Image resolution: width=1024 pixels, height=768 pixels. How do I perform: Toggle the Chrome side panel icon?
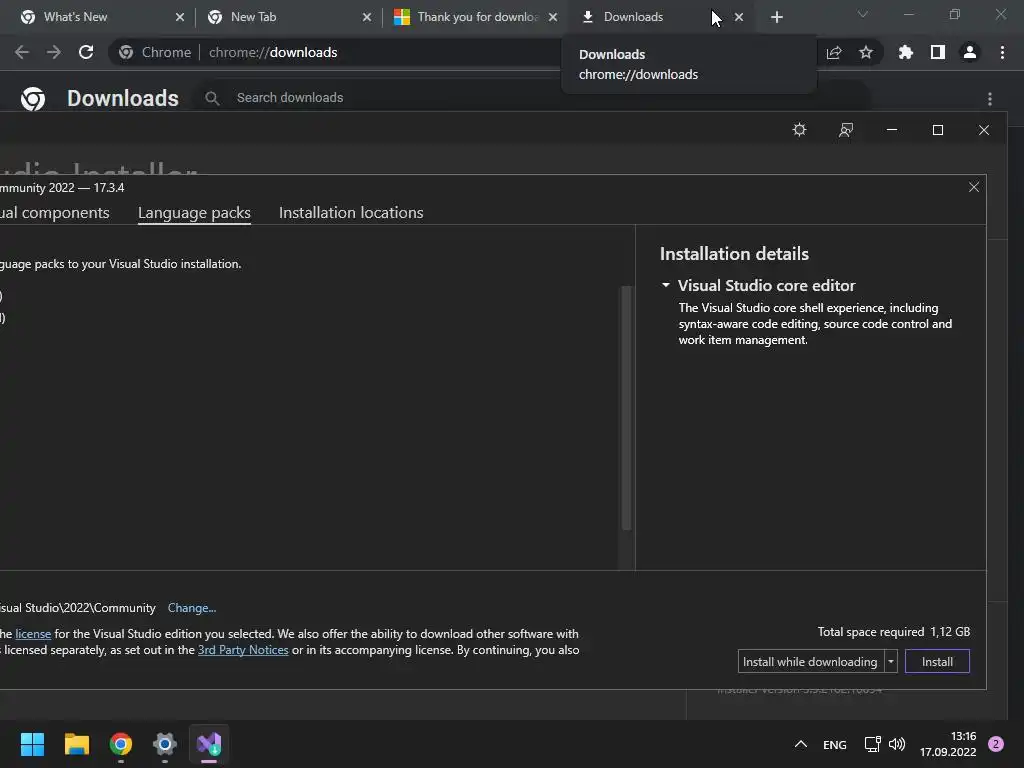pos(938,52)
